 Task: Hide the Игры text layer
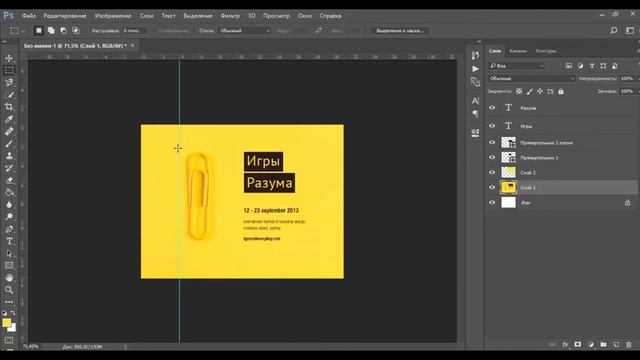click(492, 126)
